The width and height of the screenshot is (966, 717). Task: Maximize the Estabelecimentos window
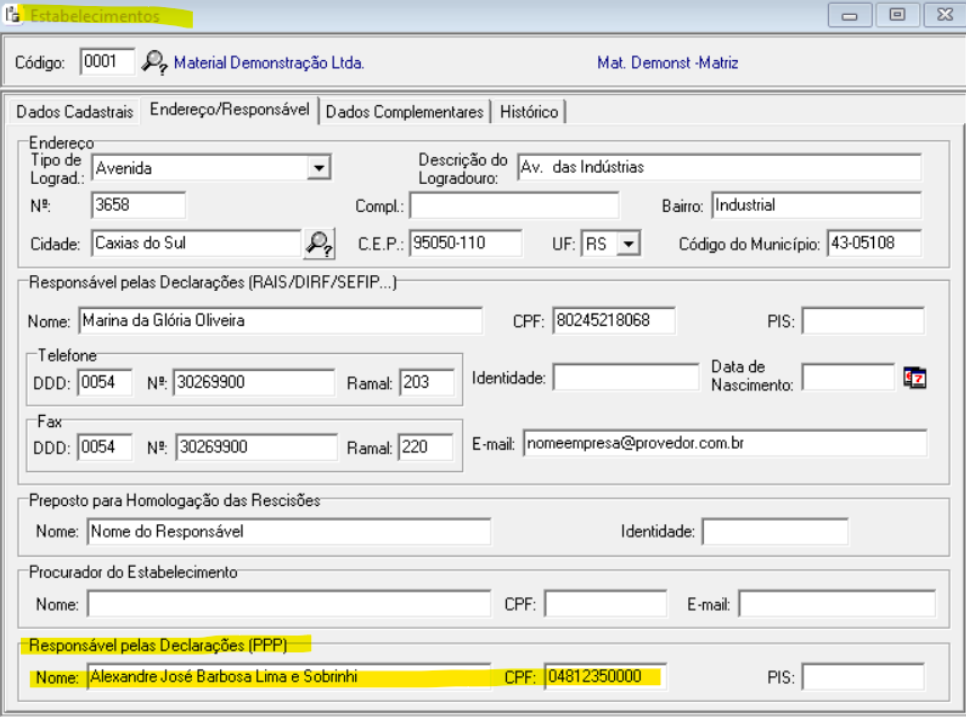(x=897, y=17)
